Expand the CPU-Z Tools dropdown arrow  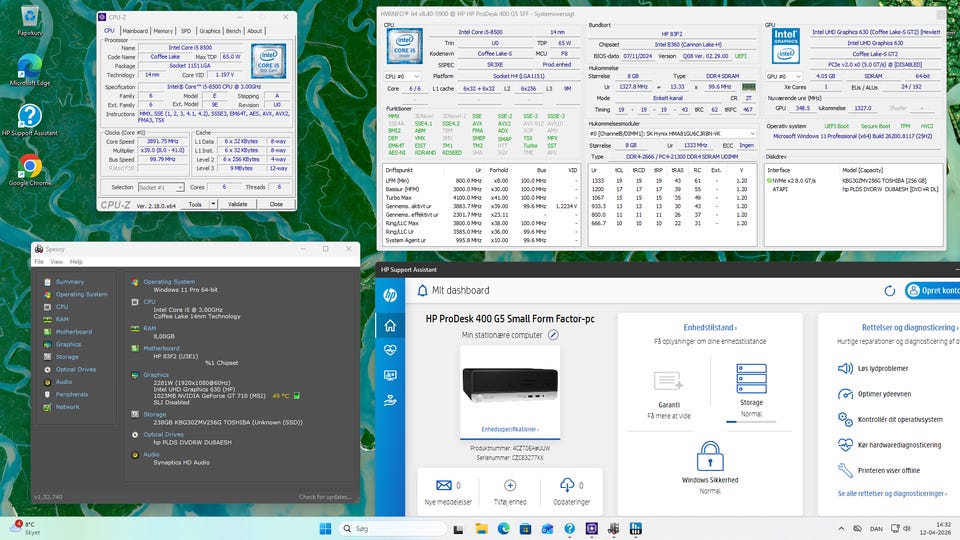[211, 204]
